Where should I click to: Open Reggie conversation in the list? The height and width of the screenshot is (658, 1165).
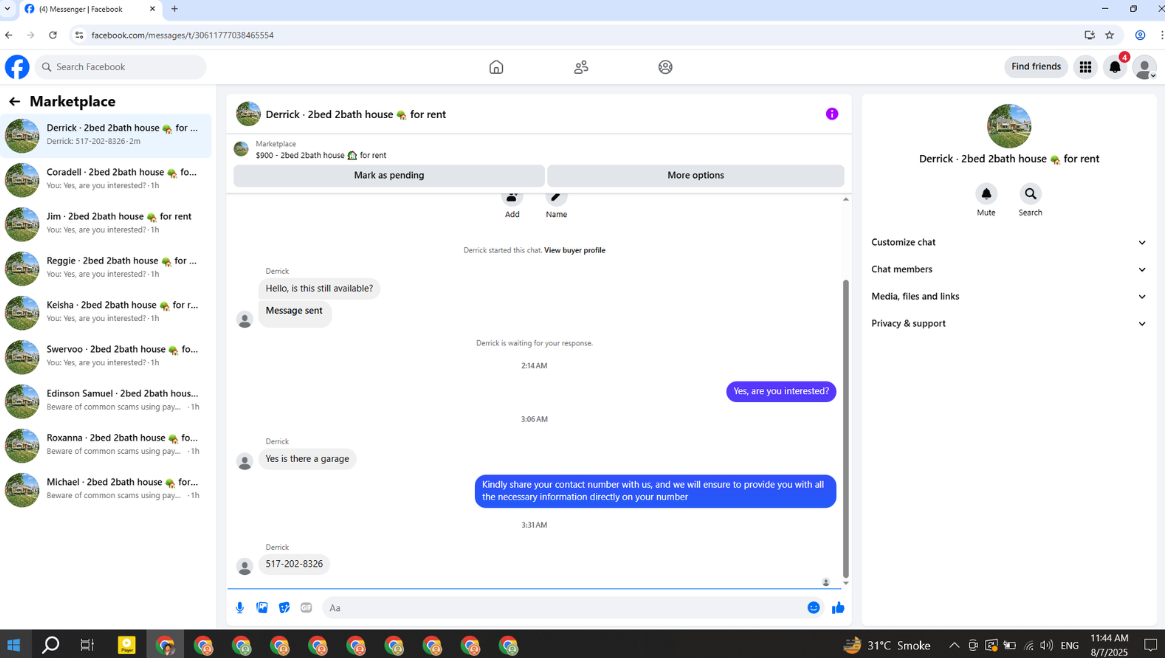coord(106,268)
